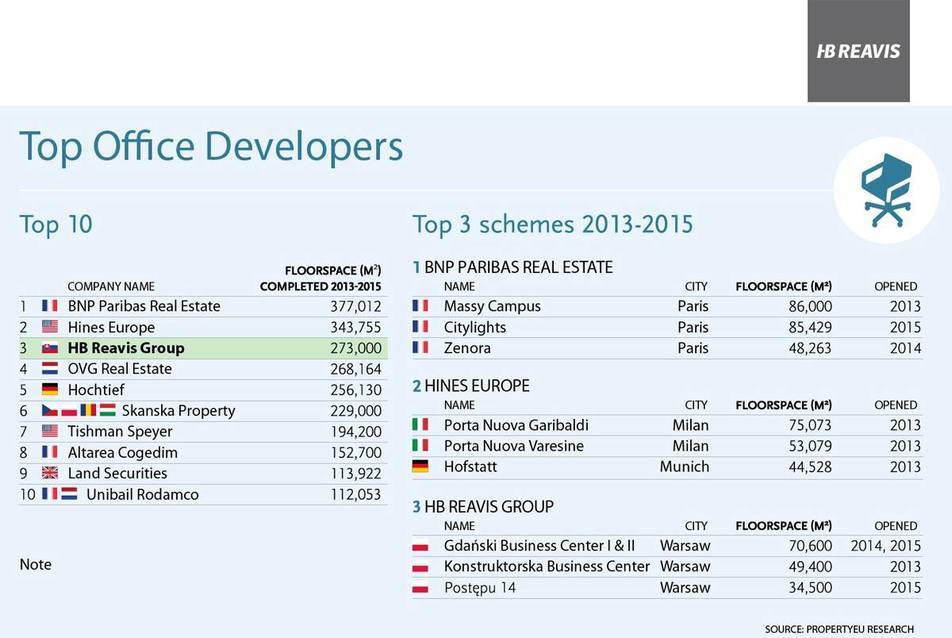Select the "Porta Nuova Varesine" scheme name
The width and height of the screenshot is (952, 638).
[514, 446]
